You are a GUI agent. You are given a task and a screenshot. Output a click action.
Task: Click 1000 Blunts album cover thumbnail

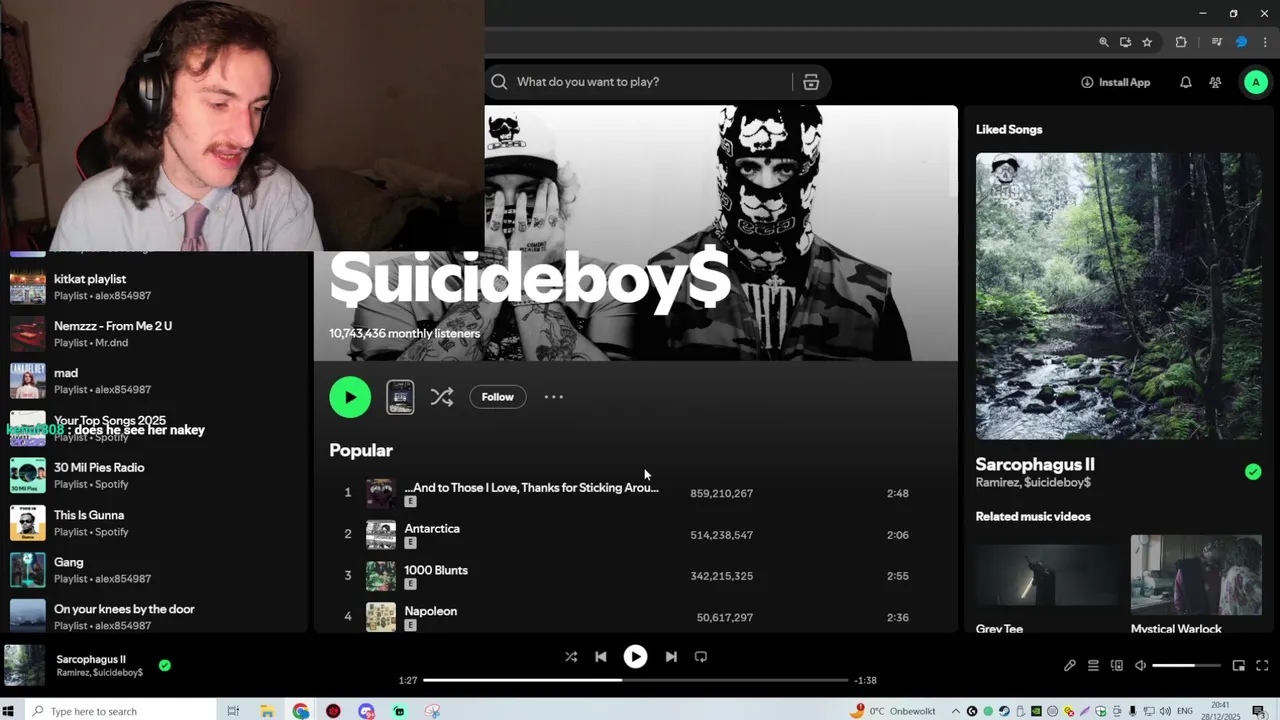(x=381, y=576)
